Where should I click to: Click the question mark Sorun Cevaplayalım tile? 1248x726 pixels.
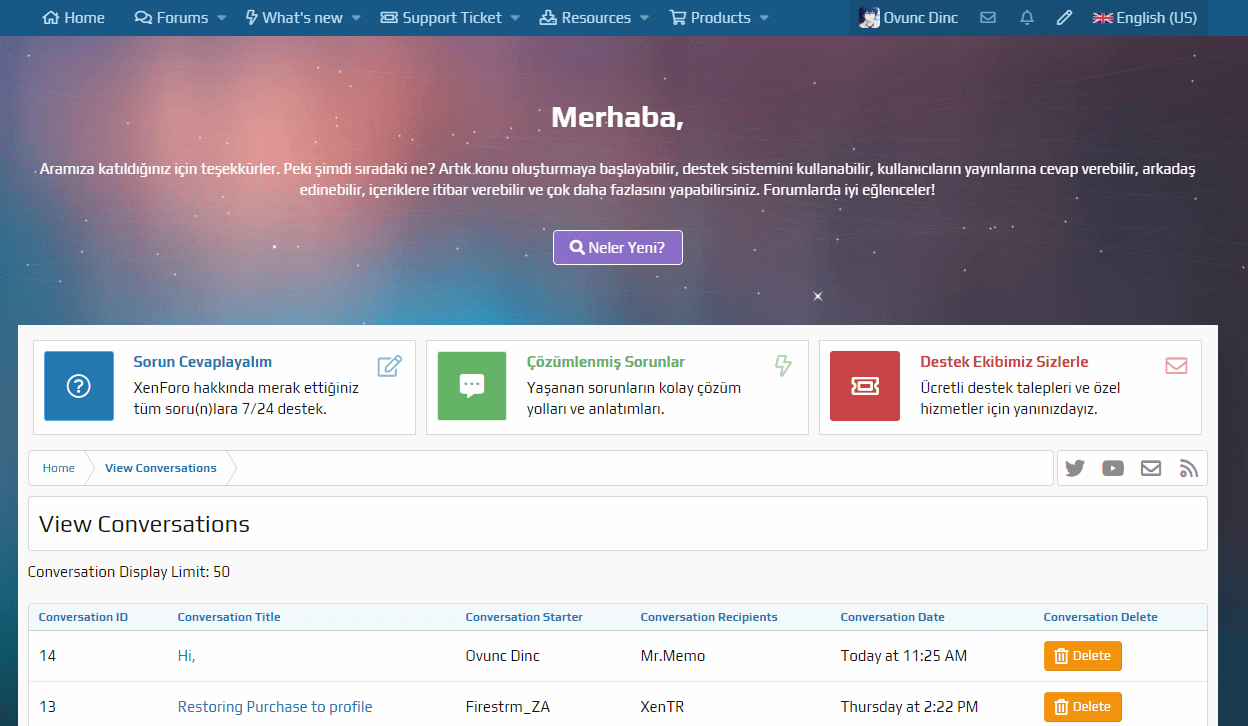pos(79,386)
